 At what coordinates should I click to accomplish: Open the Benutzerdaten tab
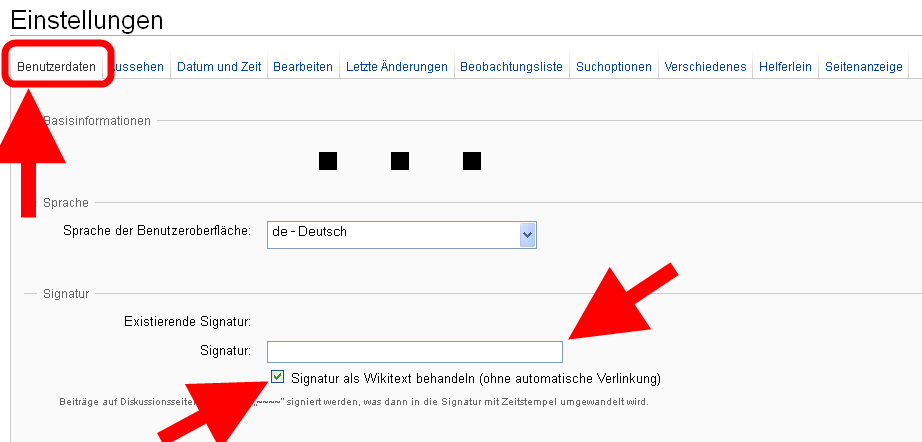(57, 67)
